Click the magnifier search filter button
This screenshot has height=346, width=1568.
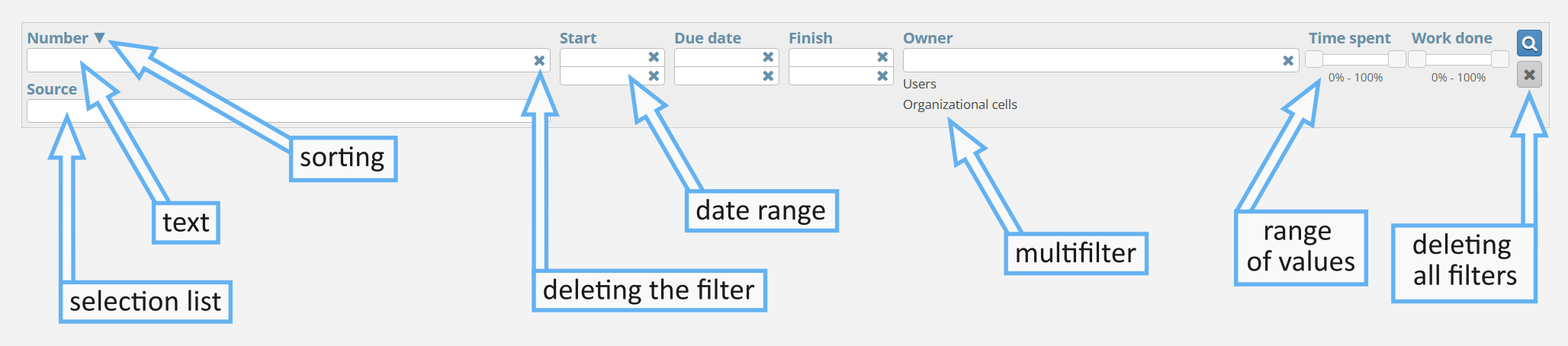point(1528,43)
